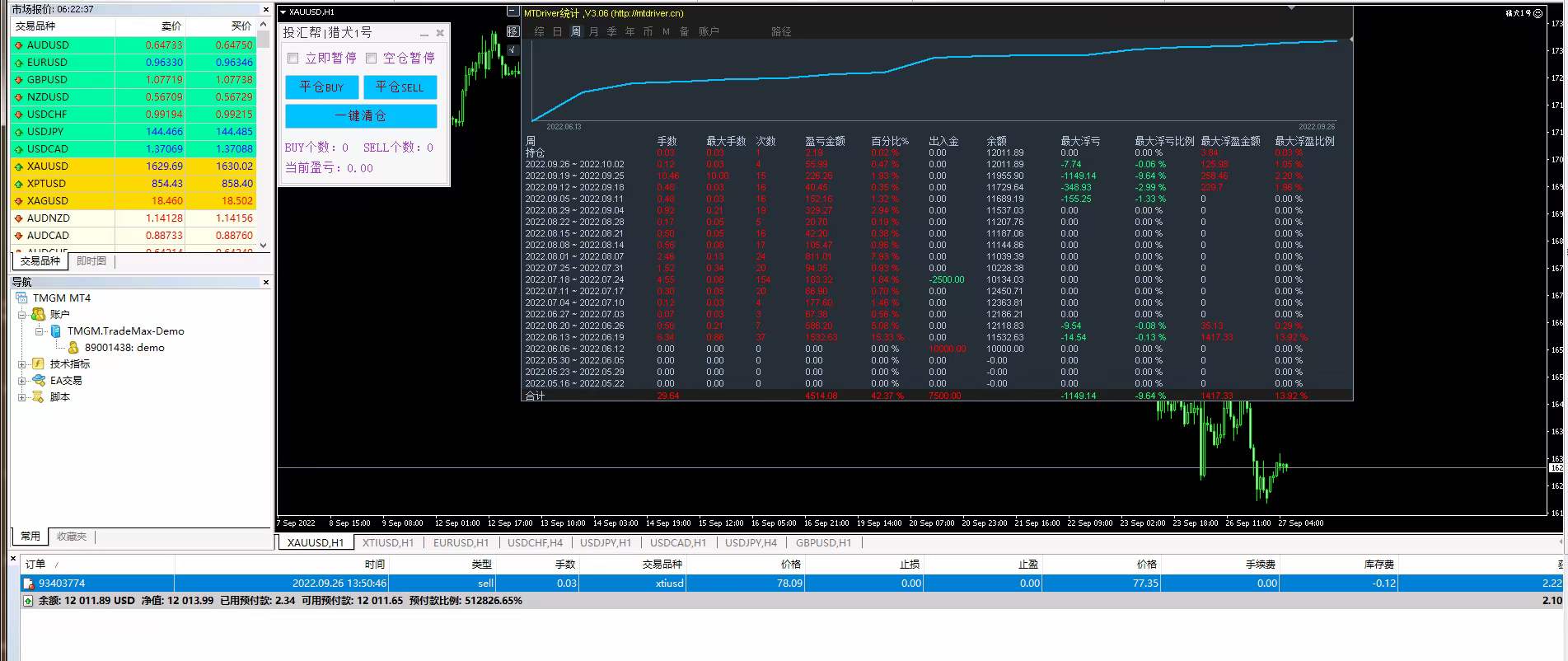Enable the 空仓暂停 checkbox
The width and height of the screenshot is (1568, 661).
(371, 58)
